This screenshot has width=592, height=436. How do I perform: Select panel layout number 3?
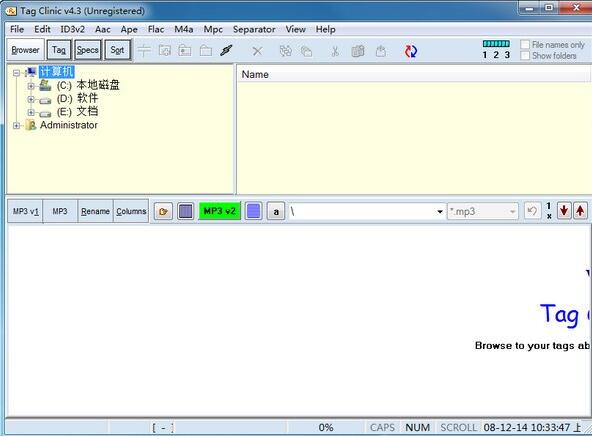pos(507,55)
